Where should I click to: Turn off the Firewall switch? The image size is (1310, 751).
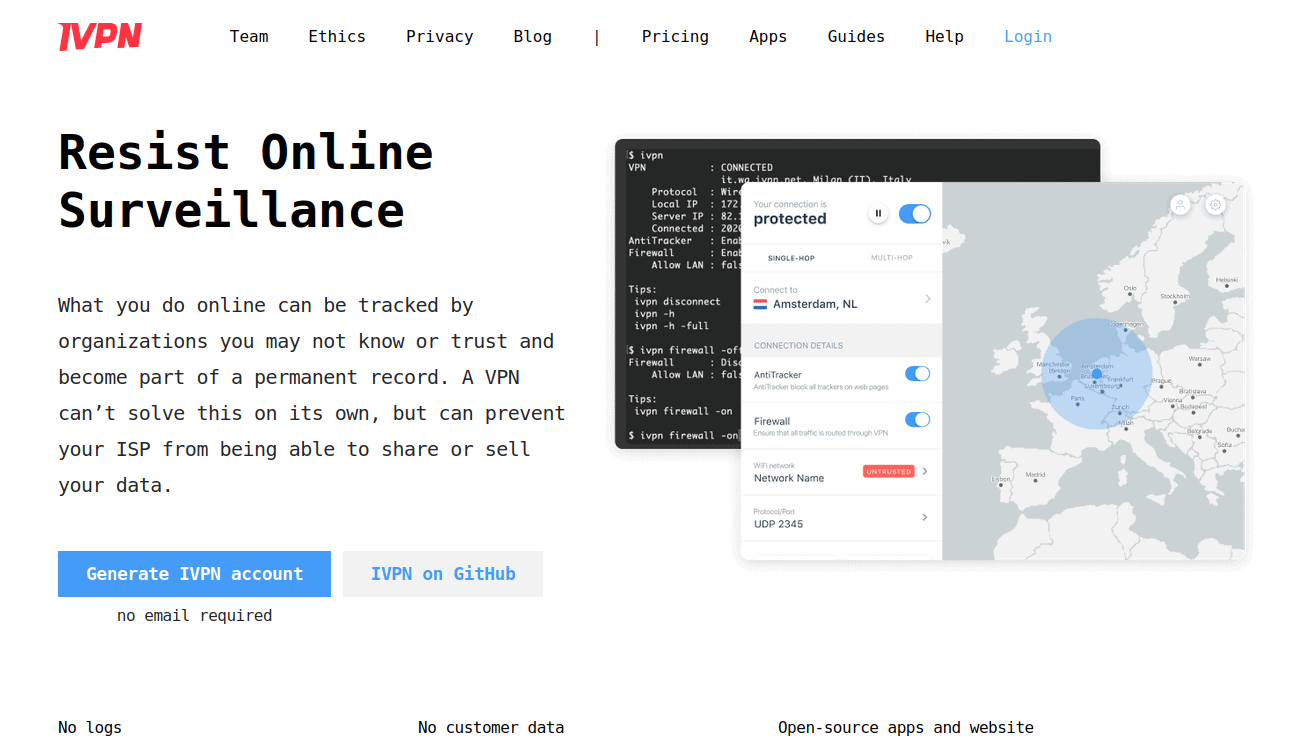point(917,420)
